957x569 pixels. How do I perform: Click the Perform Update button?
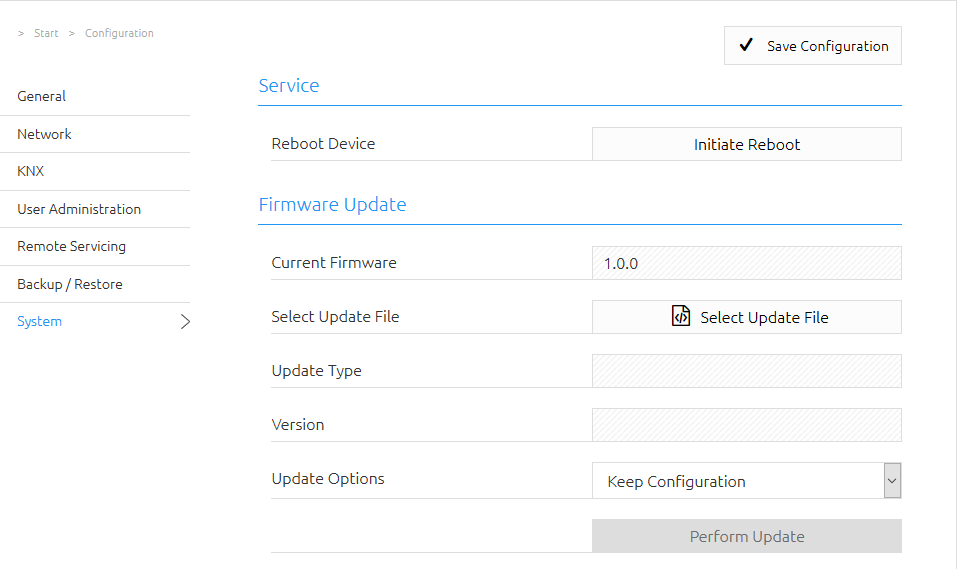point(746,536)
